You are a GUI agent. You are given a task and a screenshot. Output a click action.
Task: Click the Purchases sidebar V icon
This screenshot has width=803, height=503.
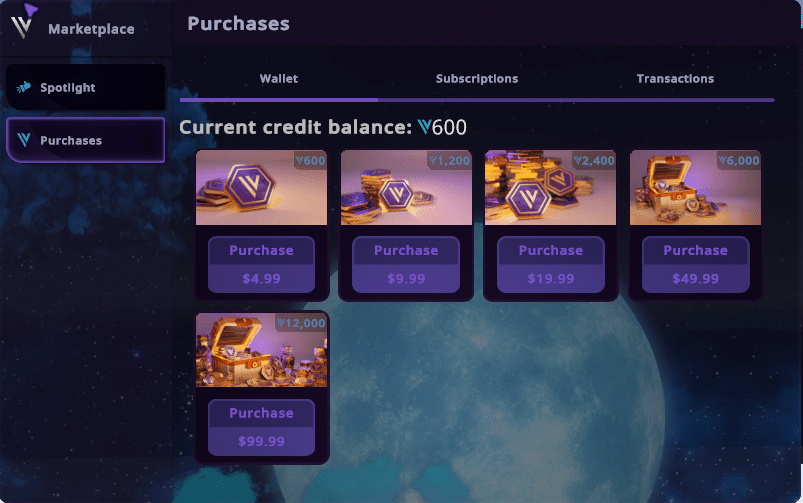[x=24, y=141]
